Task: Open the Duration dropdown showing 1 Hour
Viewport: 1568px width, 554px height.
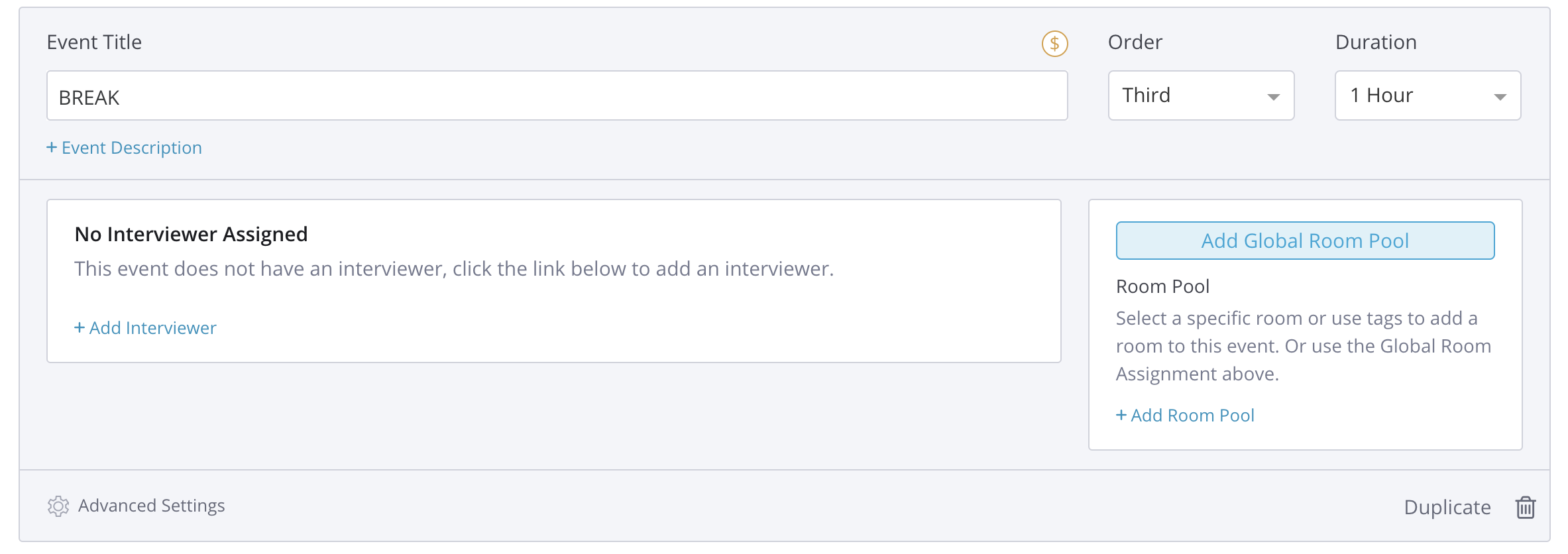Action: pyautogui.click(x=1427, y=95)
